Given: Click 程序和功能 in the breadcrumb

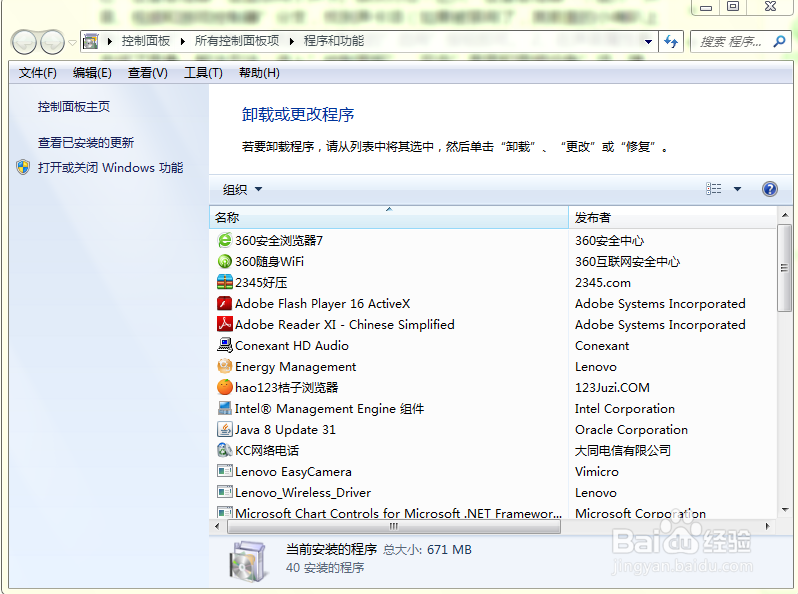Looking at the screenshot, I should coord(334,41).
